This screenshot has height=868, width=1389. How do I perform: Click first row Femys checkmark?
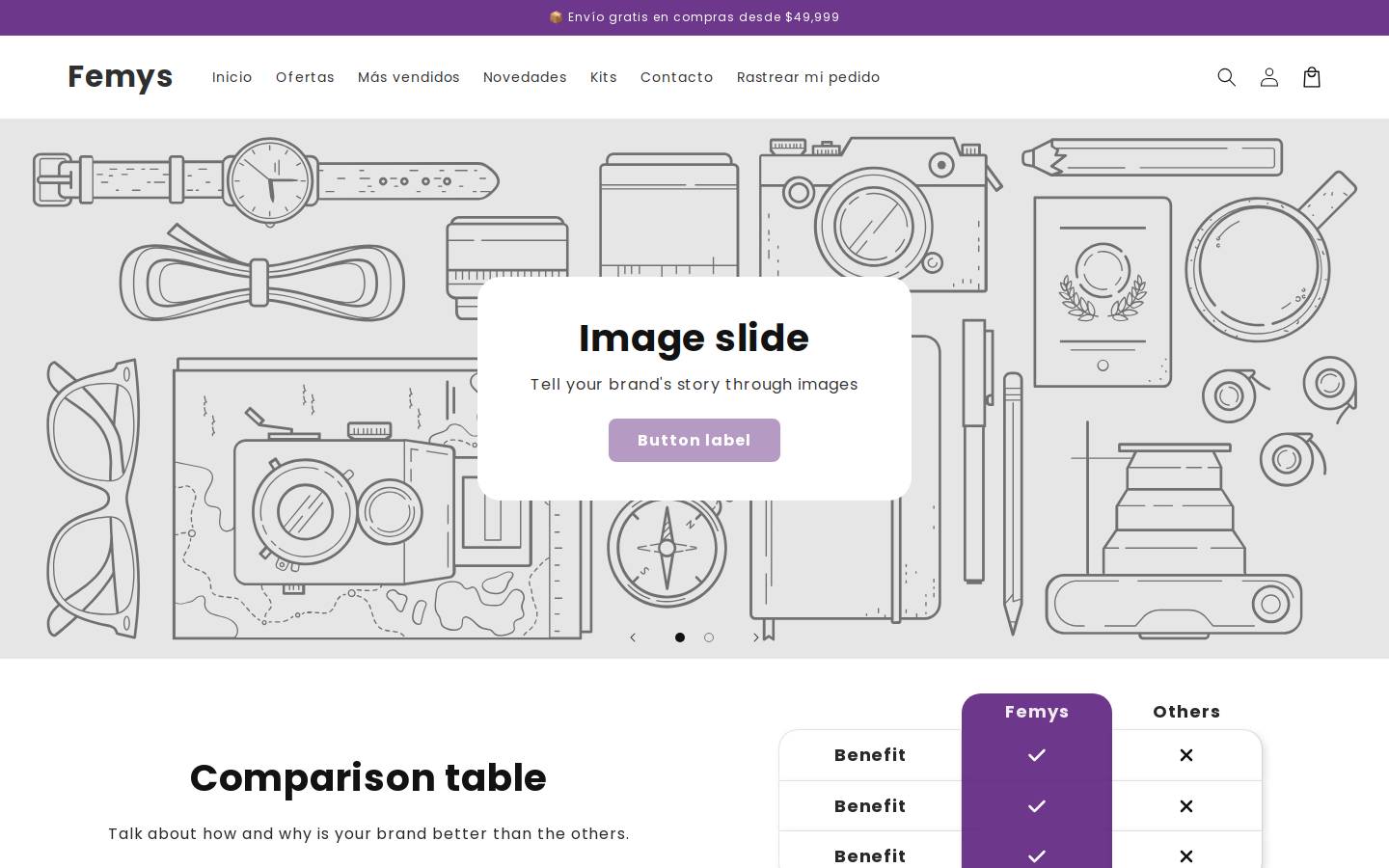click(x=1037, y=755)
